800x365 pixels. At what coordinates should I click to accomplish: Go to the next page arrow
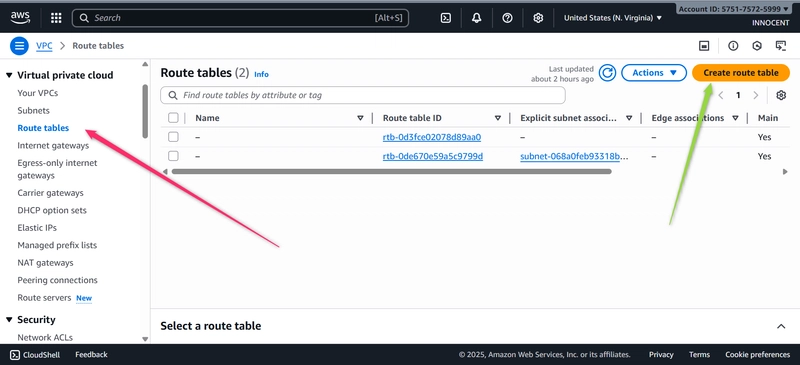tap(756, 95)
